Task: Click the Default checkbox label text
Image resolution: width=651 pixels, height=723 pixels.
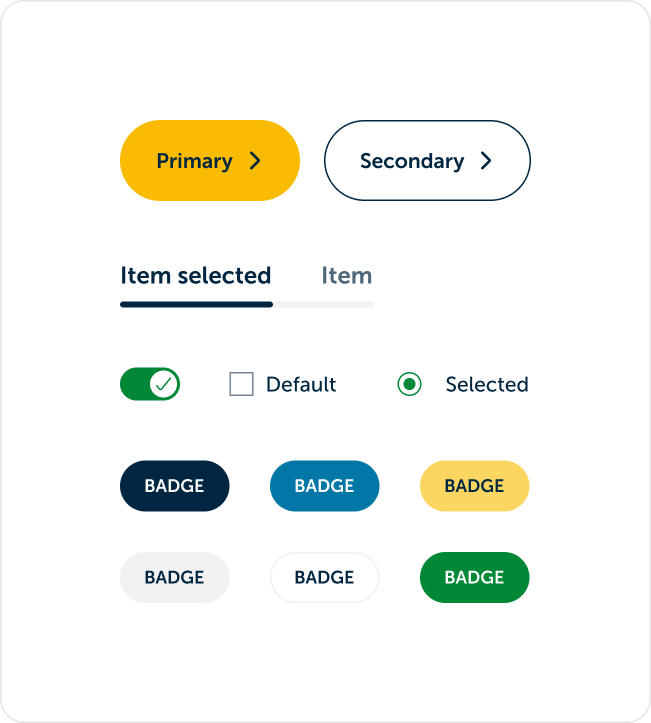Action: pyautogui.click(x=301, y=385)
